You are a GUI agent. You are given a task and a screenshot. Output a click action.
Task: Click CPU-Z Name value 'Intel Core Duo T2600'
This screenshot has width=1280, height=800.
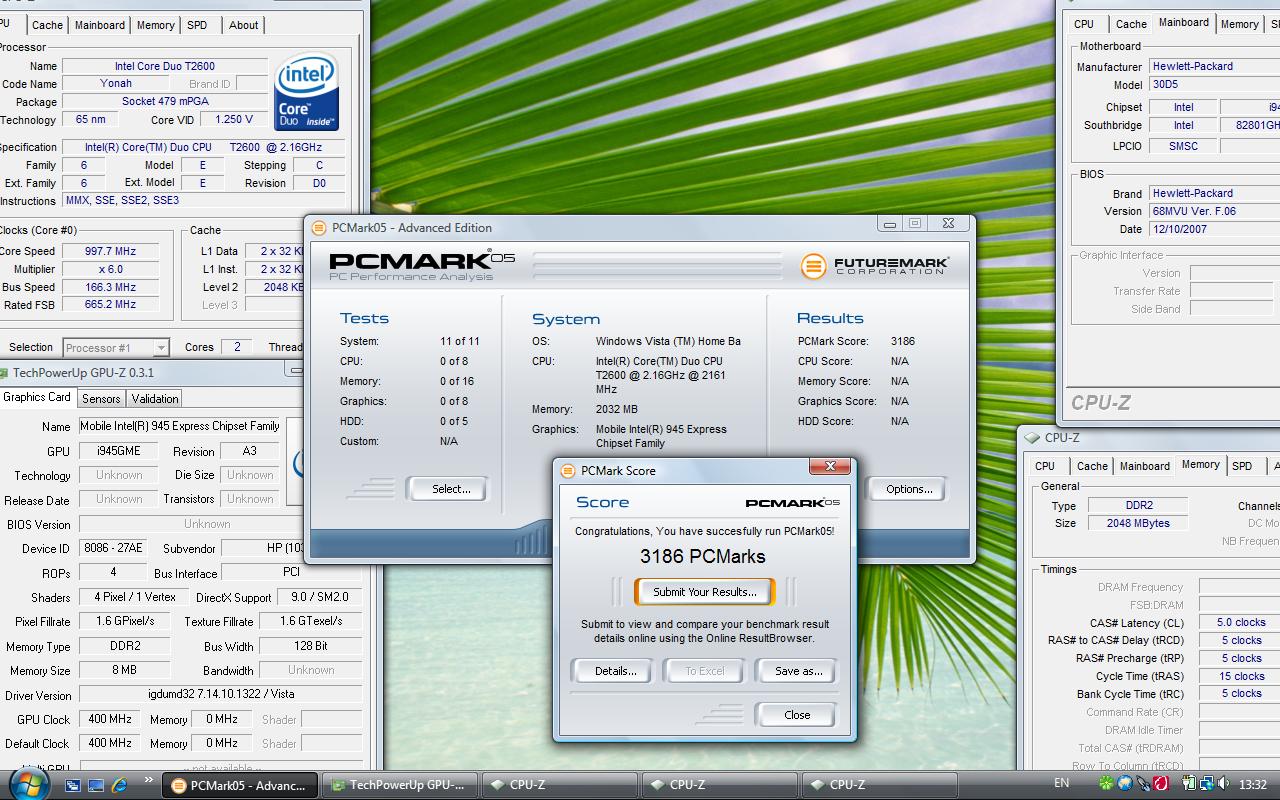(165, 66)
